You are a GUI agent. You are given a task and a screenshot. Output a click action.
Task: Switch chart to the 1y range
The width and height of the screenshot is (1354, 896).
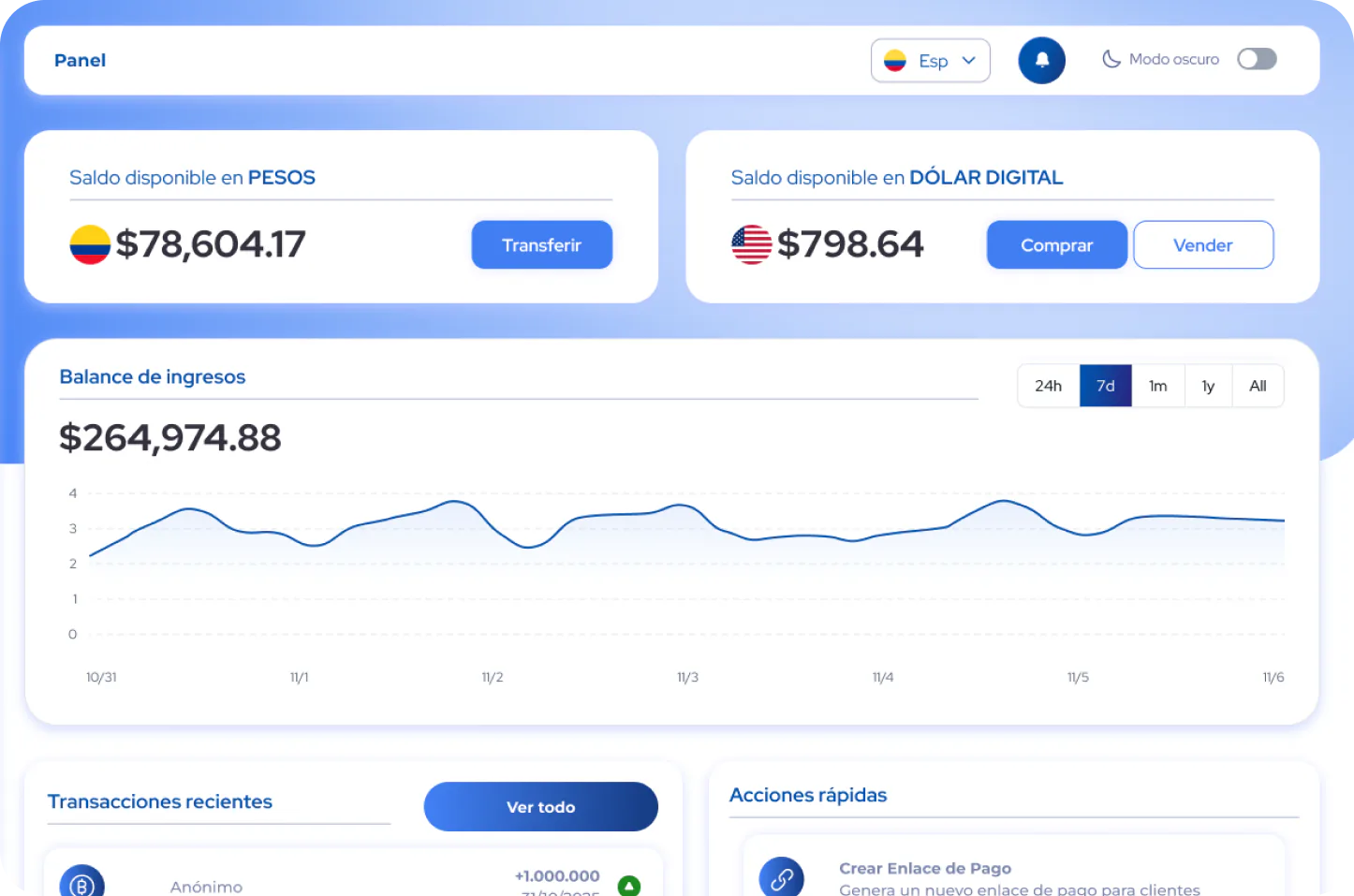coord(1208,386)
